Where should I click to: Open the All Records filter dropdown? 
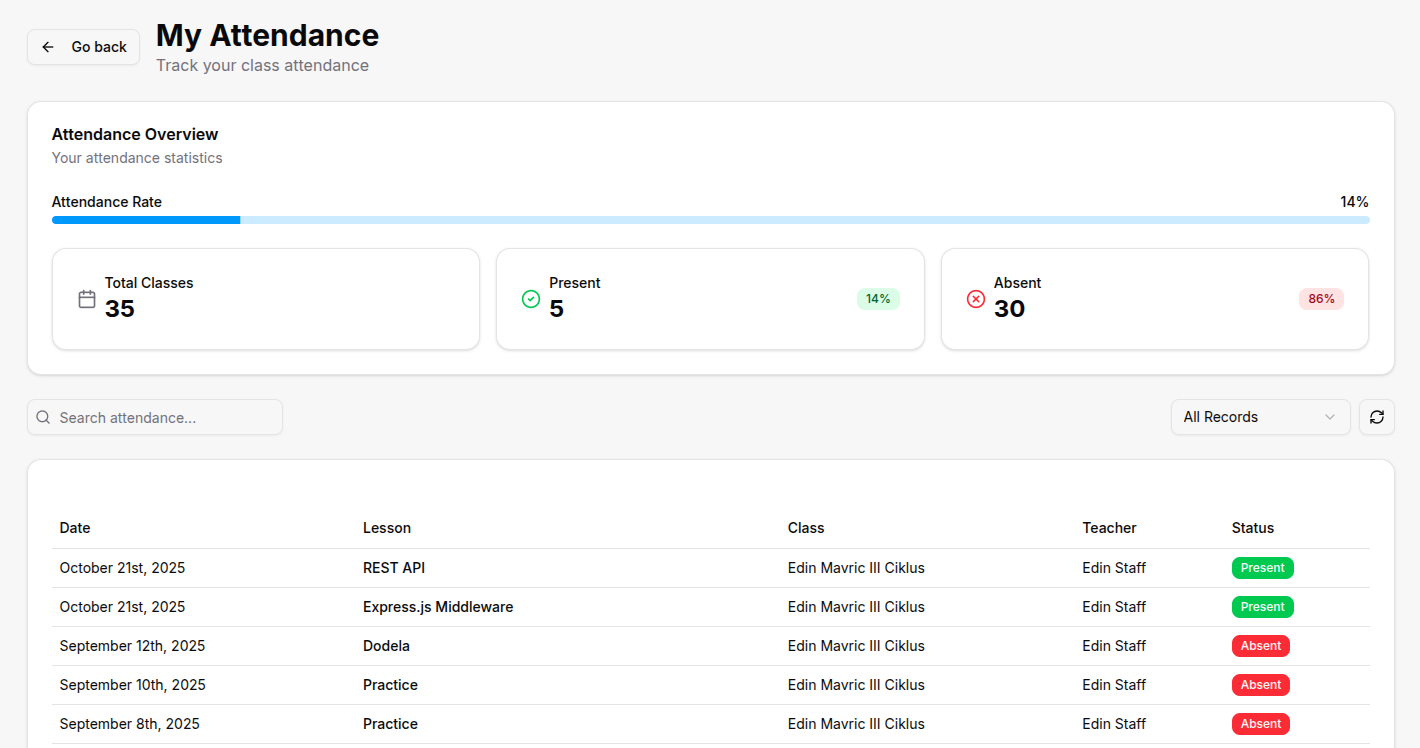1259,417
